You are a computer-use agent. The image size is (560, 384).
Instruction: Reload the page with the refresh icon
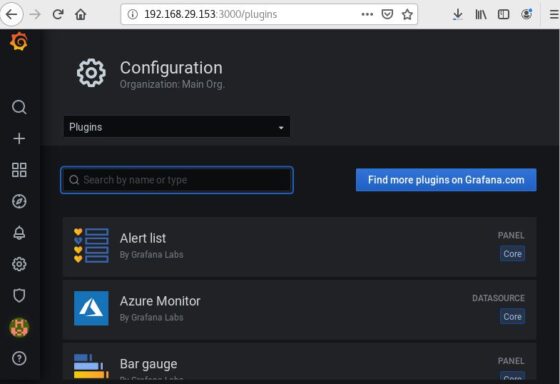pos(58,14)
